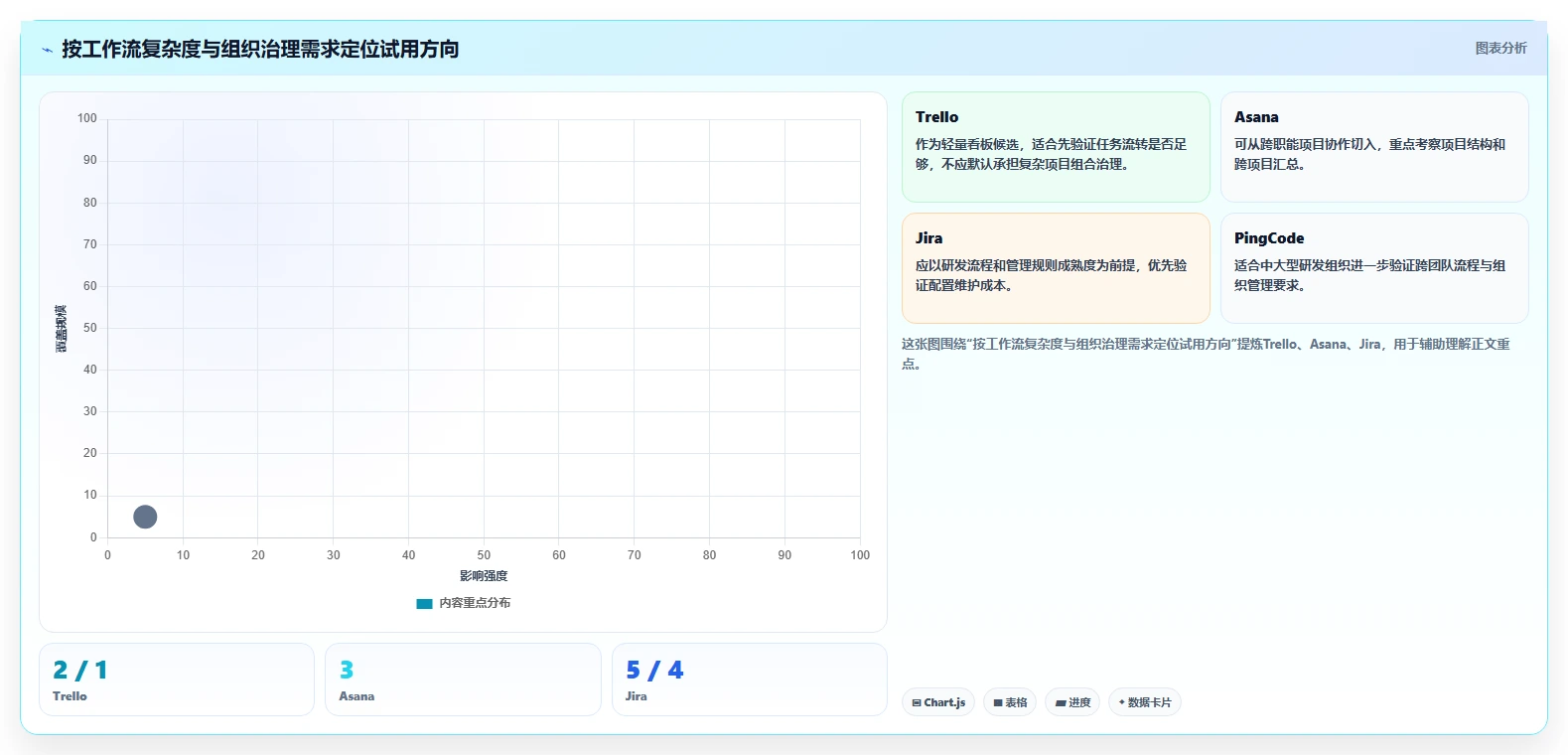Screen dimensions: 1568x755
Task: Open the Asana description card
Action: click(x=1374, y=147)
